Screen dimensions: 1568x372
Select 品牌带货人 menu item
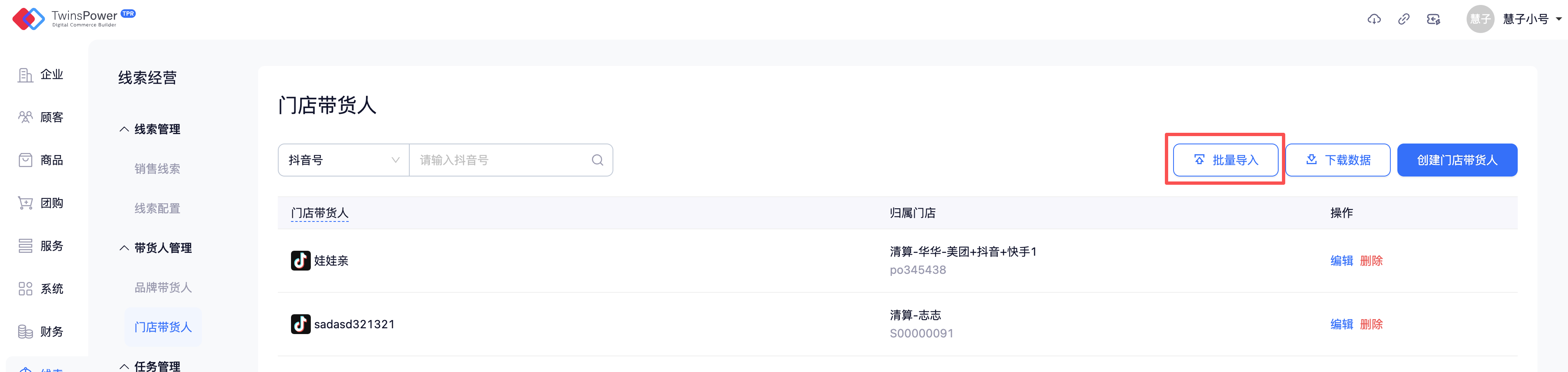(162, 287)
